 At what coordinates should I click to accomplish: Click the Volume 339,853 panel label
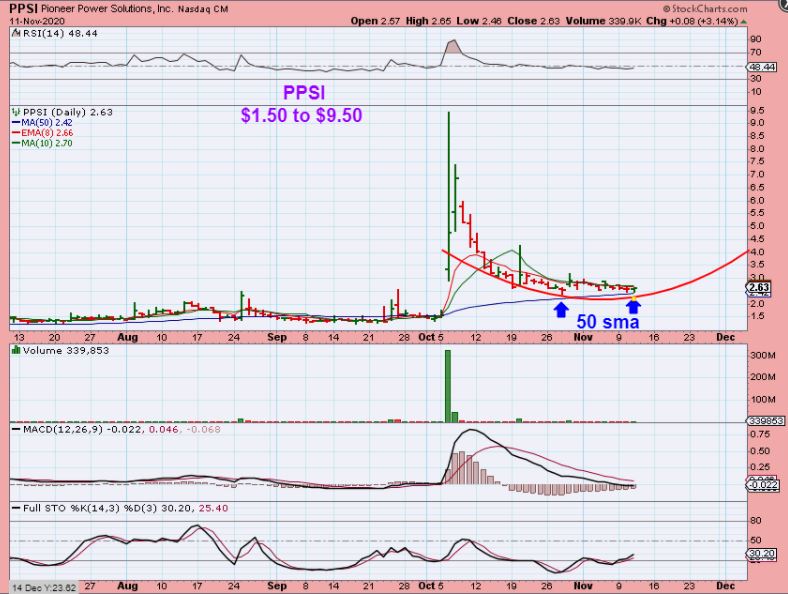[x=66, y=350]
